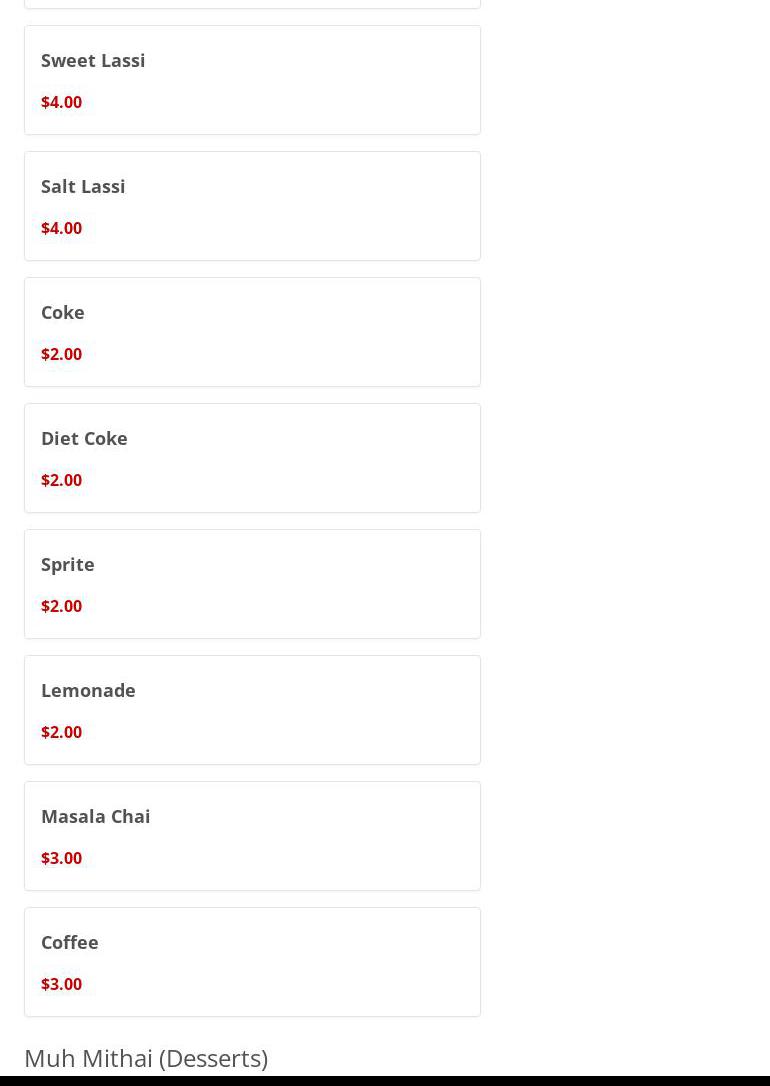Click the black bar at page bottom
Image resolution: width=770 pixels, height=1086 pixels.
[x=385, y=1081]
